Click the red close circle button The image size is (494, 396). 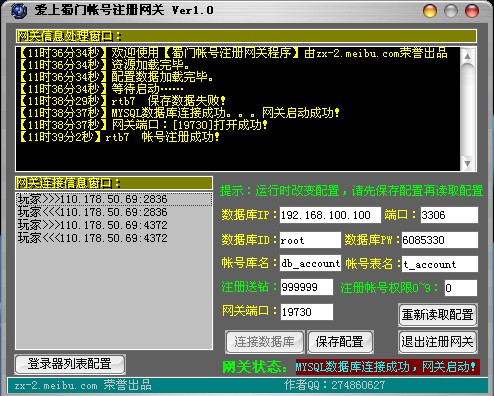[472, 11]
